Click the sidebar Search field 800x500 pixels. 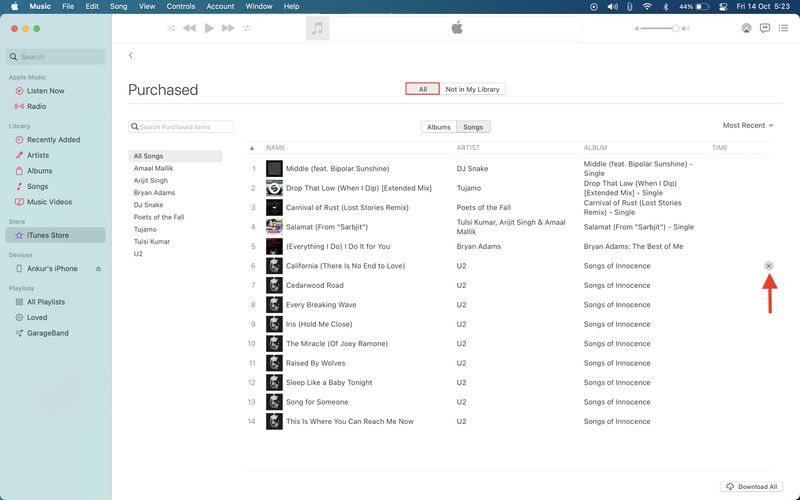[56, 57]
